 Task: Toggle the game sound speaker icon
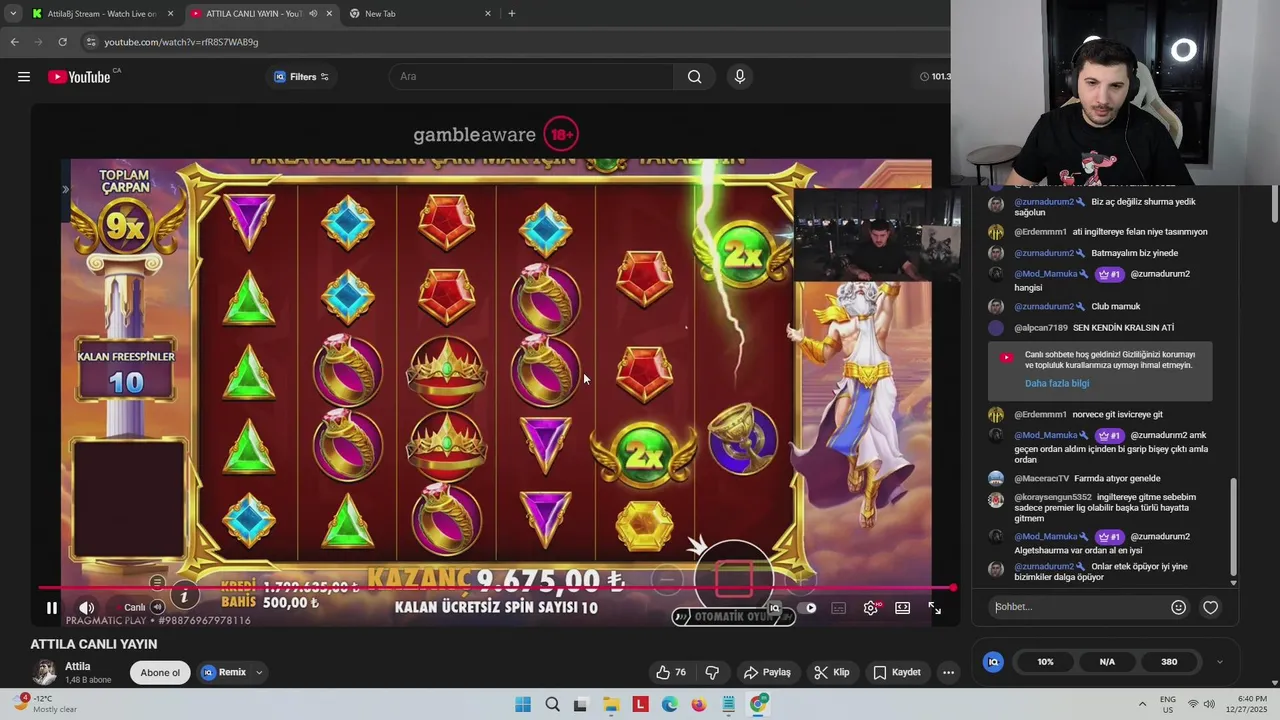(157, 607)
